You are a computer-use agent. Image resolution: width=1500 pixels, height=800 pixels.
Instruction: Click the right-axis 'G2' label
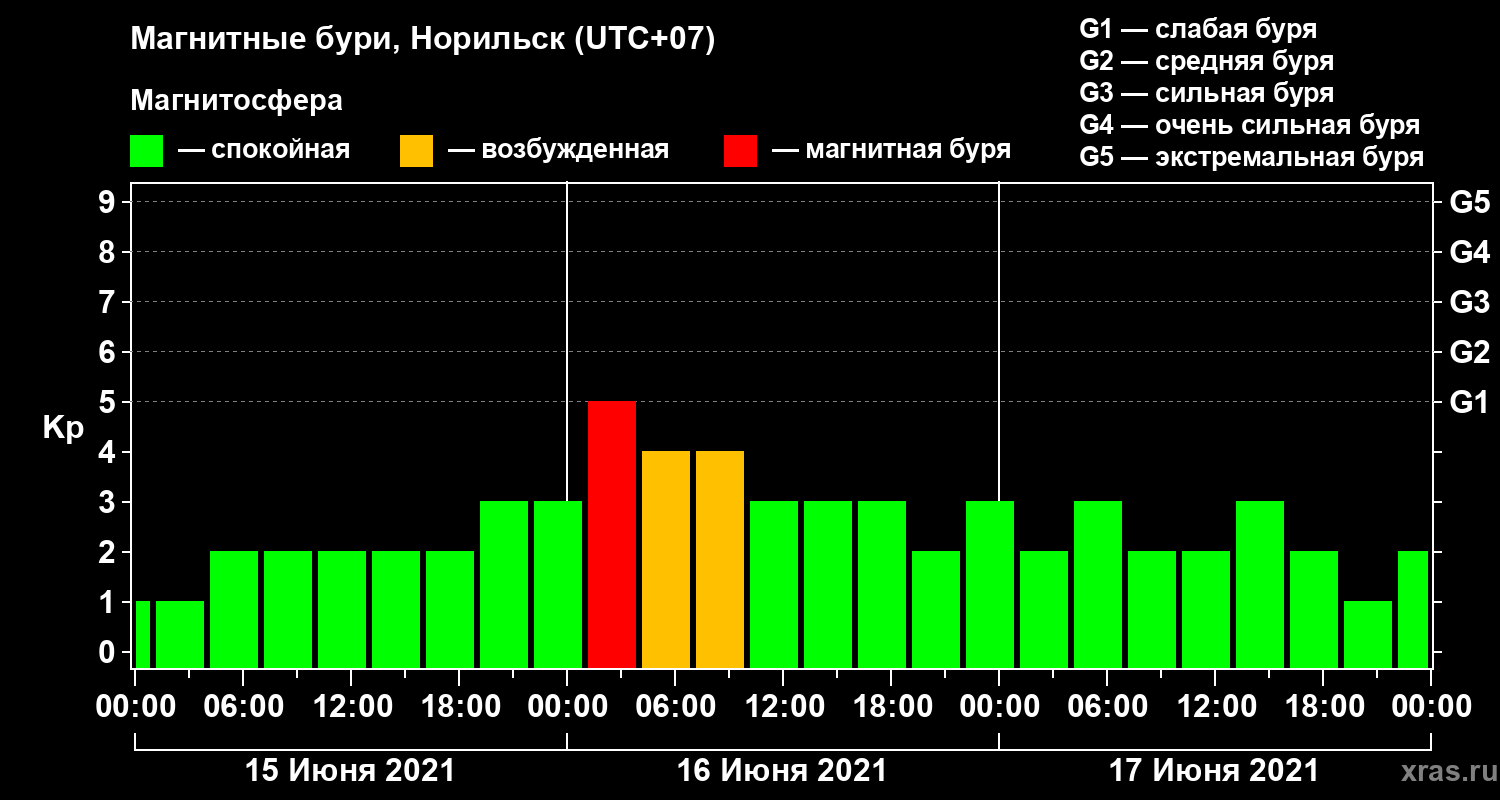click(1469, 352)
